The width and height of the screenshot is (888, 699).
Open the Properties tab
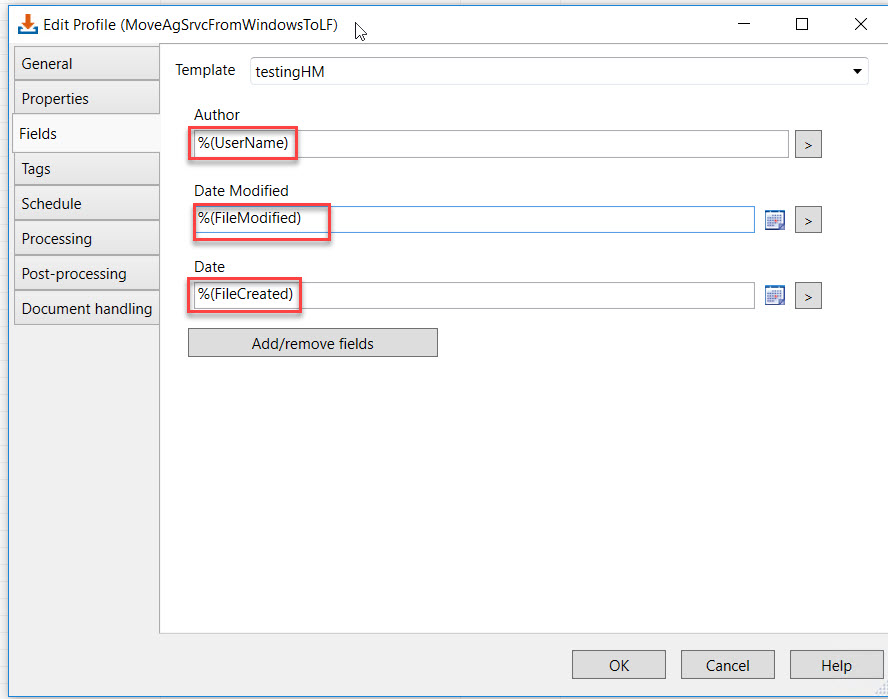click(x=87, y=99)
